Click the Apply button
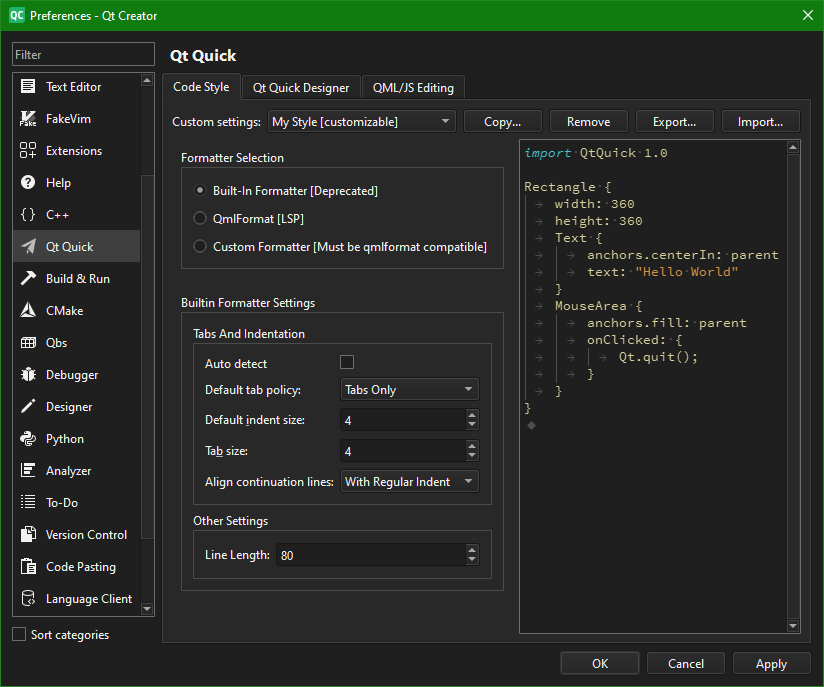 [x=771, y=663]
